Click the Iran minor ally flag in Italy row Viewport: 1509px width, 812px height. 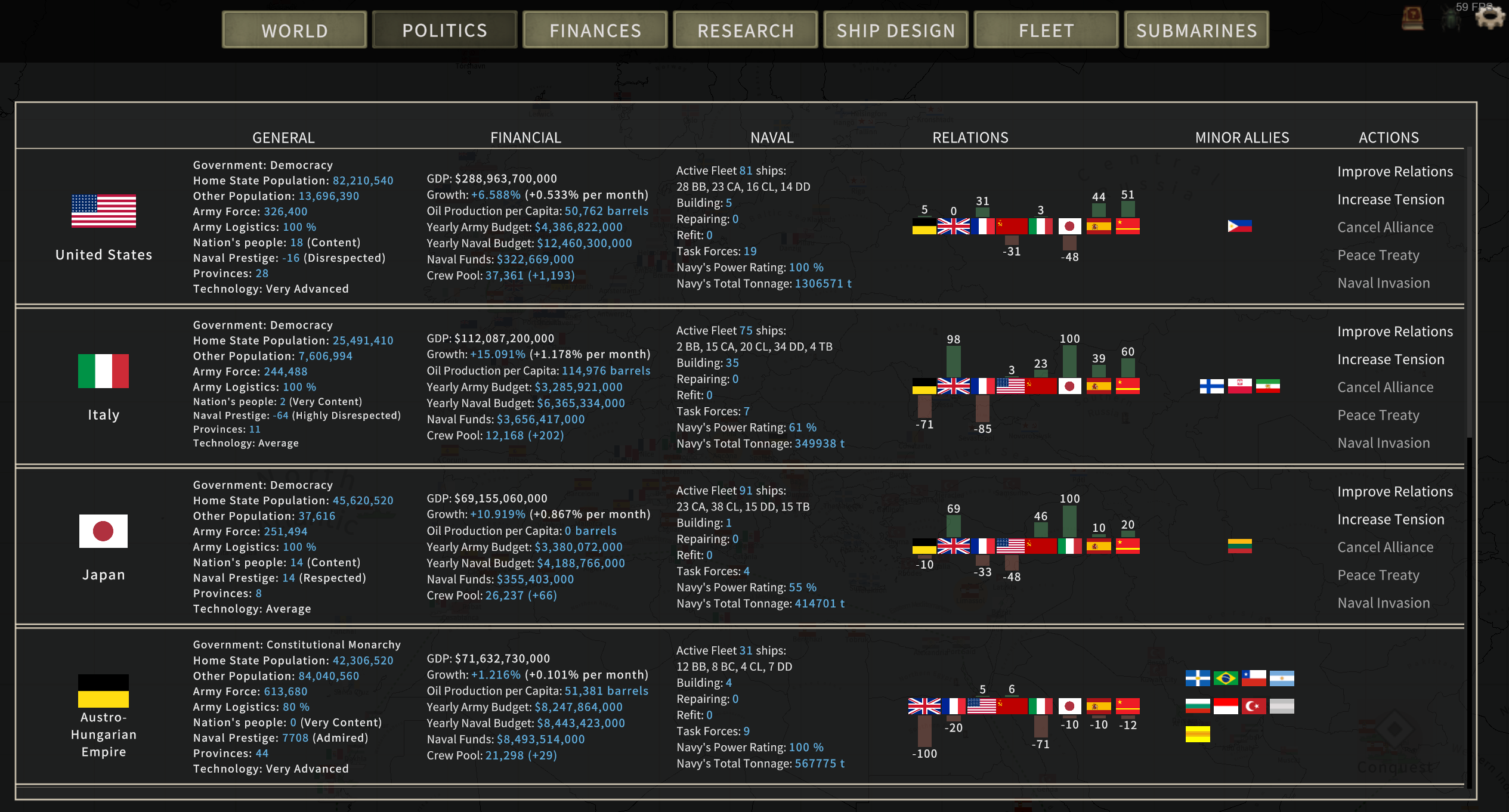point(1268,386)
